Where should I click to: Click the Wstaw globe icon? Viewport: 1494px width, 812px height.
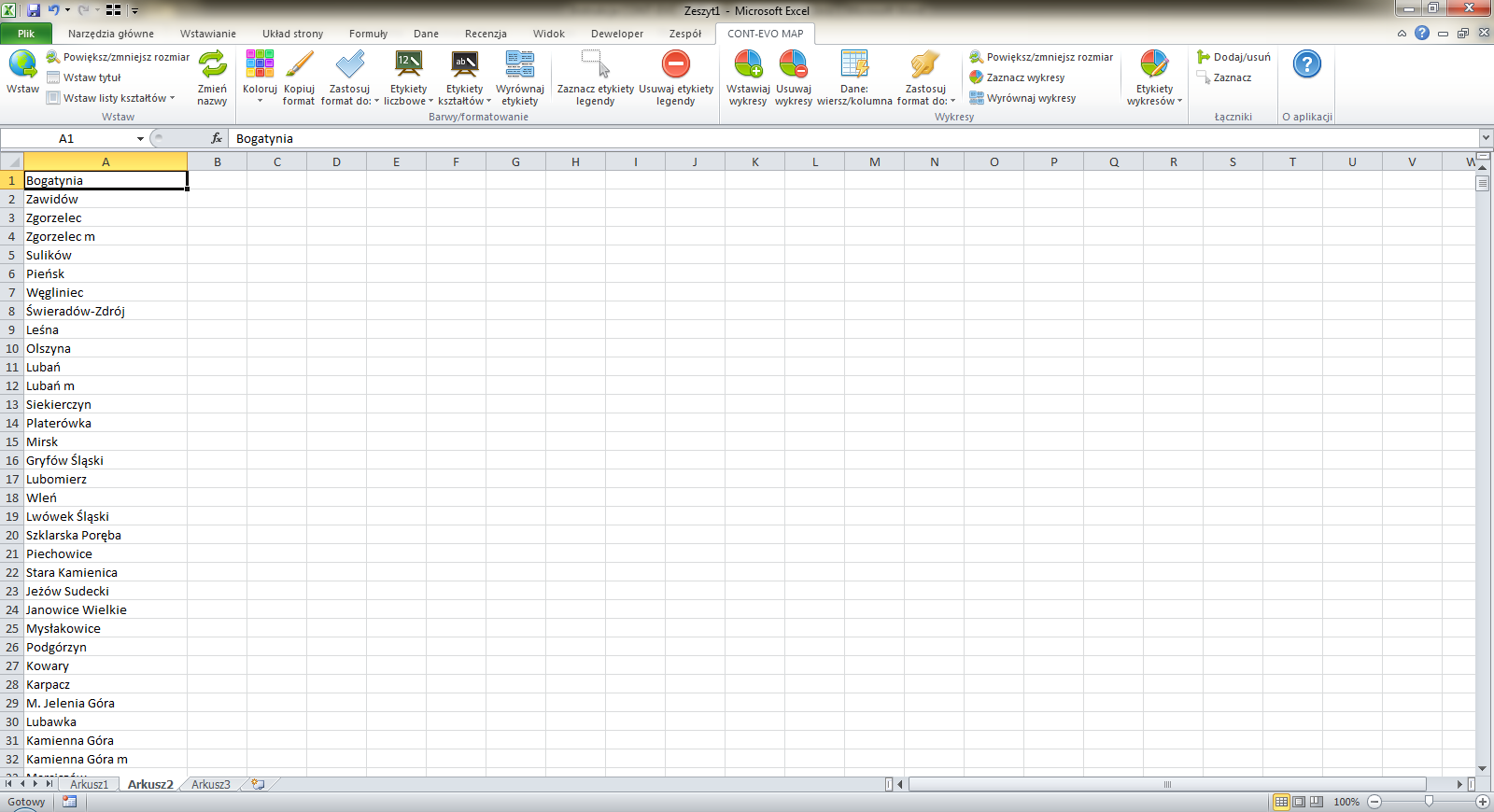coord(22,64)
